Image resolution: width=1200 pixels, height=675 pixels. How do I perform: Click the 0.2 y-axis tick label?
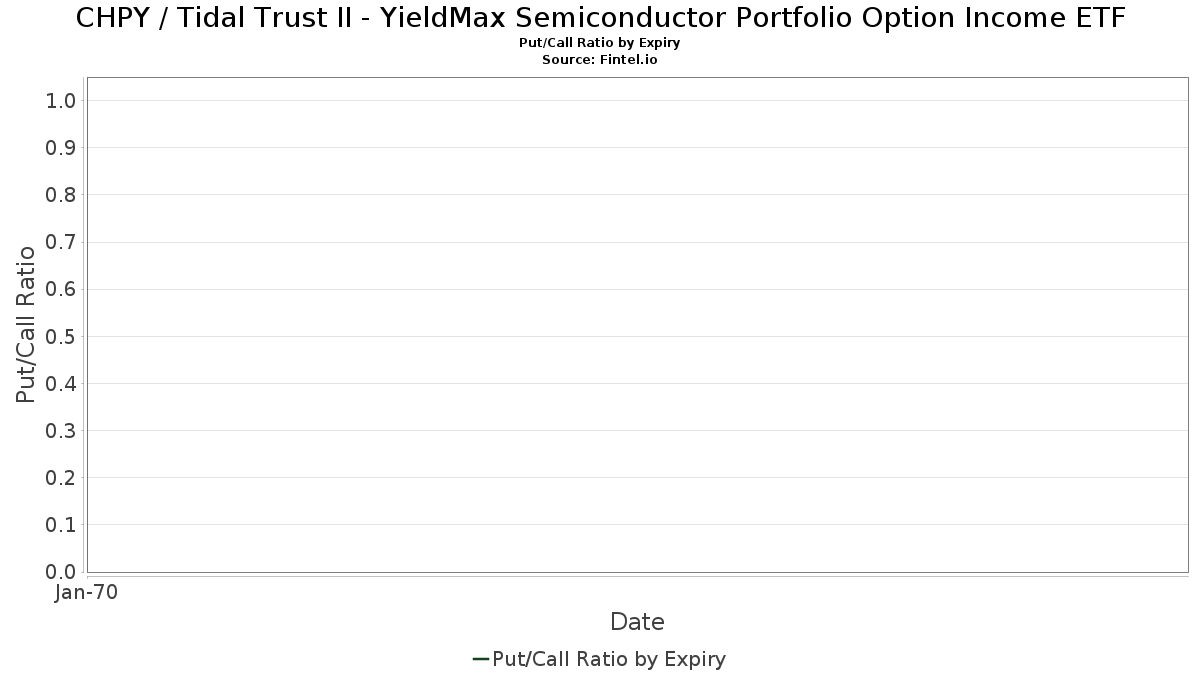coord(61,477)
